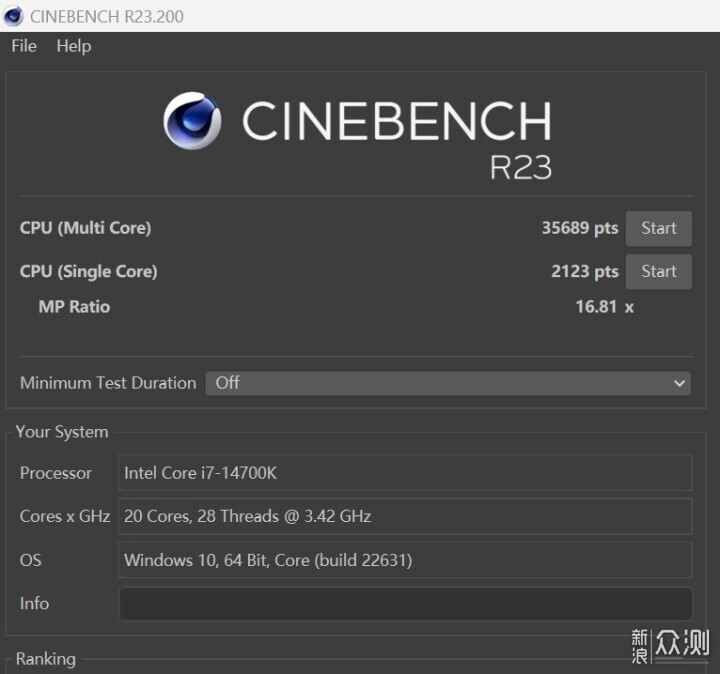
Task: Start the CPU Single Core test
Action: (658, 271)
